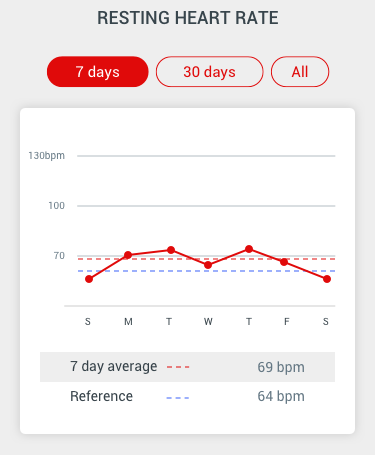
Task: Click the blue dashed reference legend marker
Action: coord(178,398)
